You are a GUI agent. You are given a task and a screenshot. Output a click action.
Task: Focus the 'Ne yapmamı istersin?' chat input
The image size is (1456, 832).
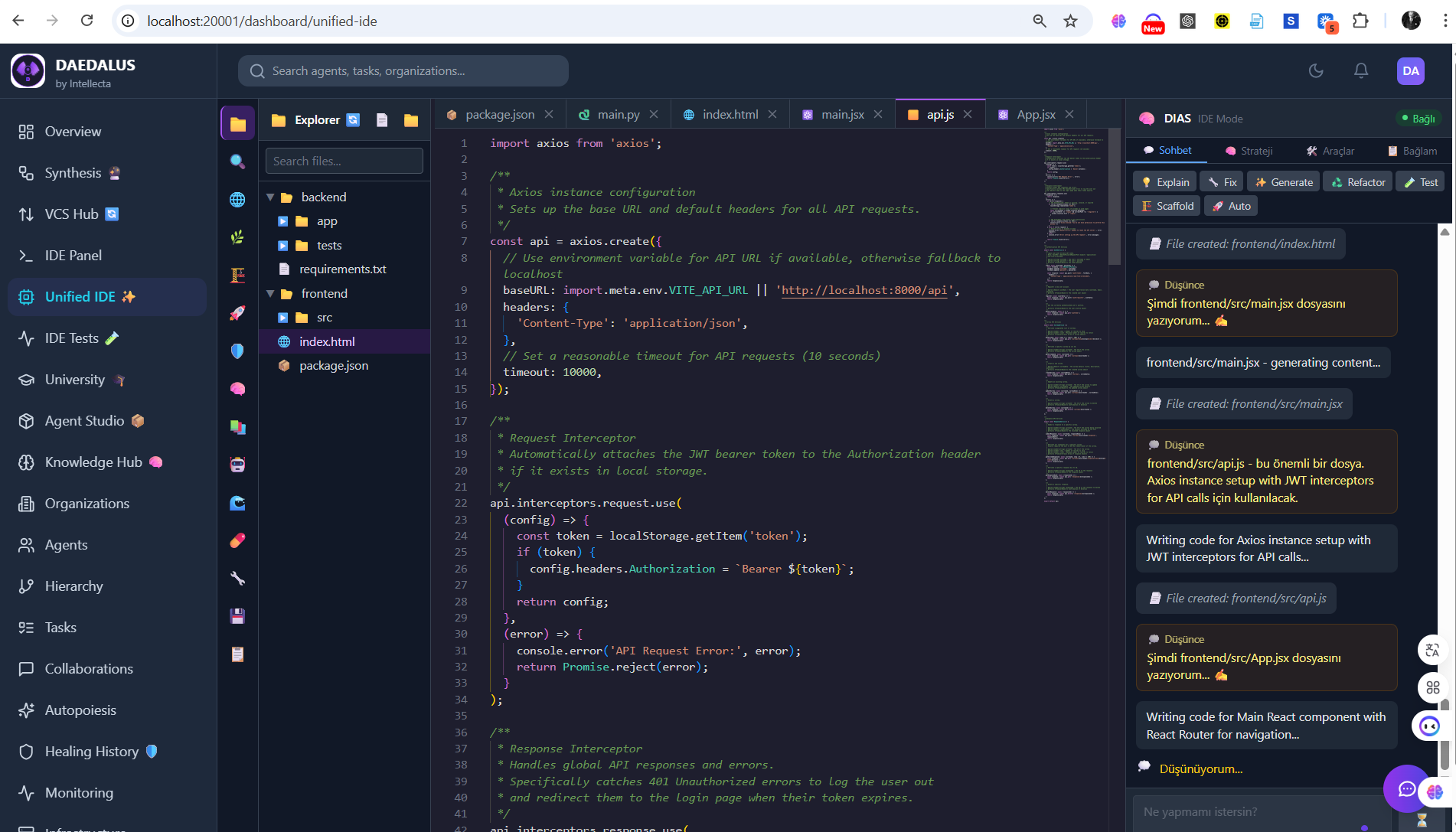click(1262, 812)
